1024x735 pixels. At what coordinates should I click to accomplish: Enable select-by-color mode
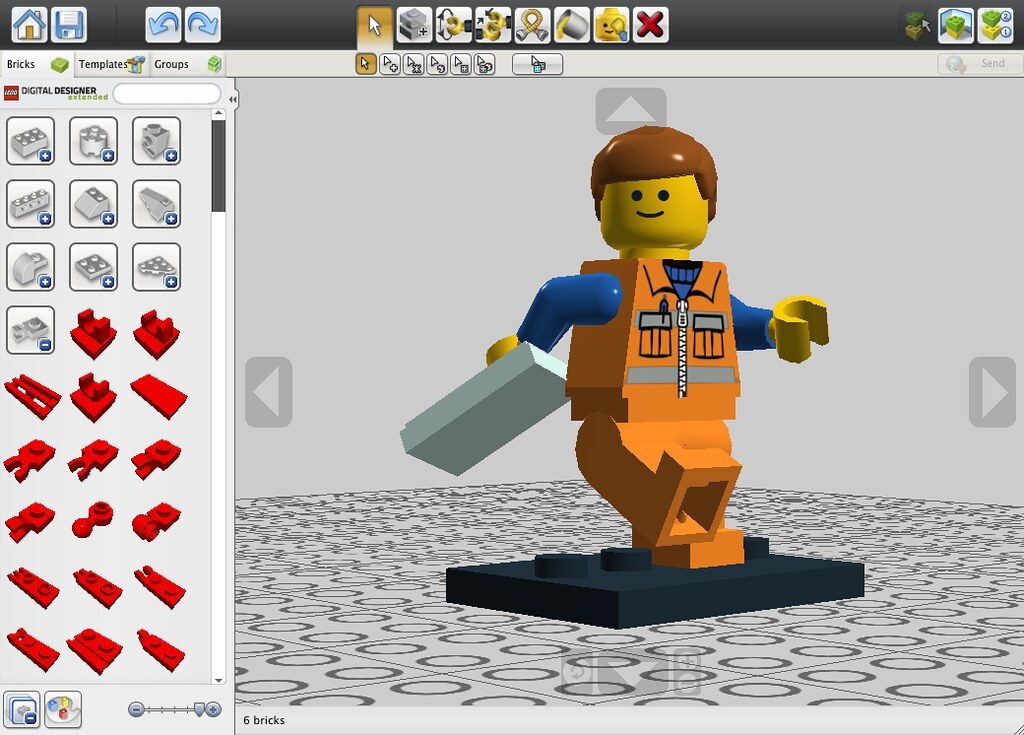tap(437, 64)
